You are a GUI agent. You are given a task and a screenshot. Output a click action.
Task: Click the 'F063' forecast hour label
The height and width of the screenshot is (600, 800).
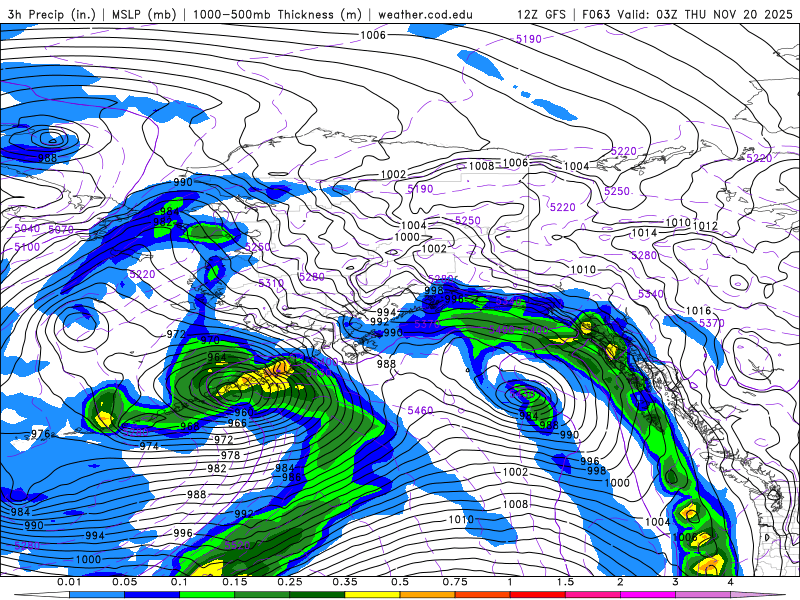click(596, 14)
